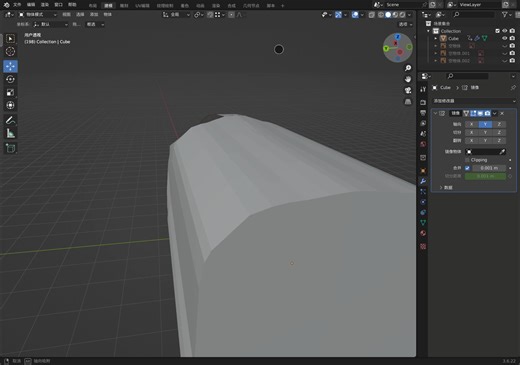Open the Render properties tab icon
Image resolution: width=520 pixels, height=365 pixels.
tap(423, 102)
